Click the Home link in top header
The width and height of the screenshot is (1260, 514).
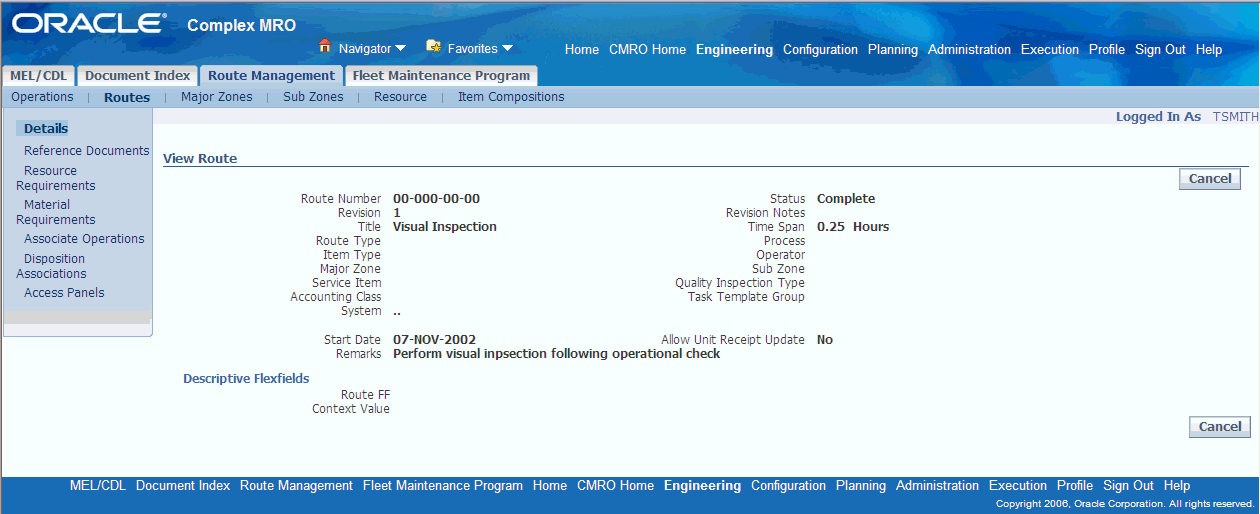[582, 49]
